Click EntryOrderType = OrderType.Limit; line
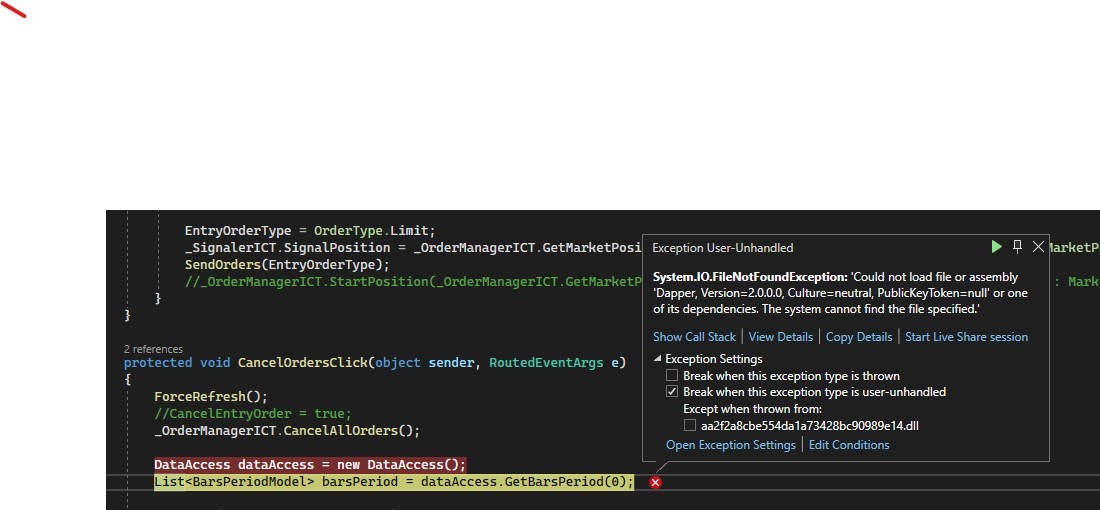Image resolution: width=1100 pixels, height=510 pixels. [x=310, y=231]
